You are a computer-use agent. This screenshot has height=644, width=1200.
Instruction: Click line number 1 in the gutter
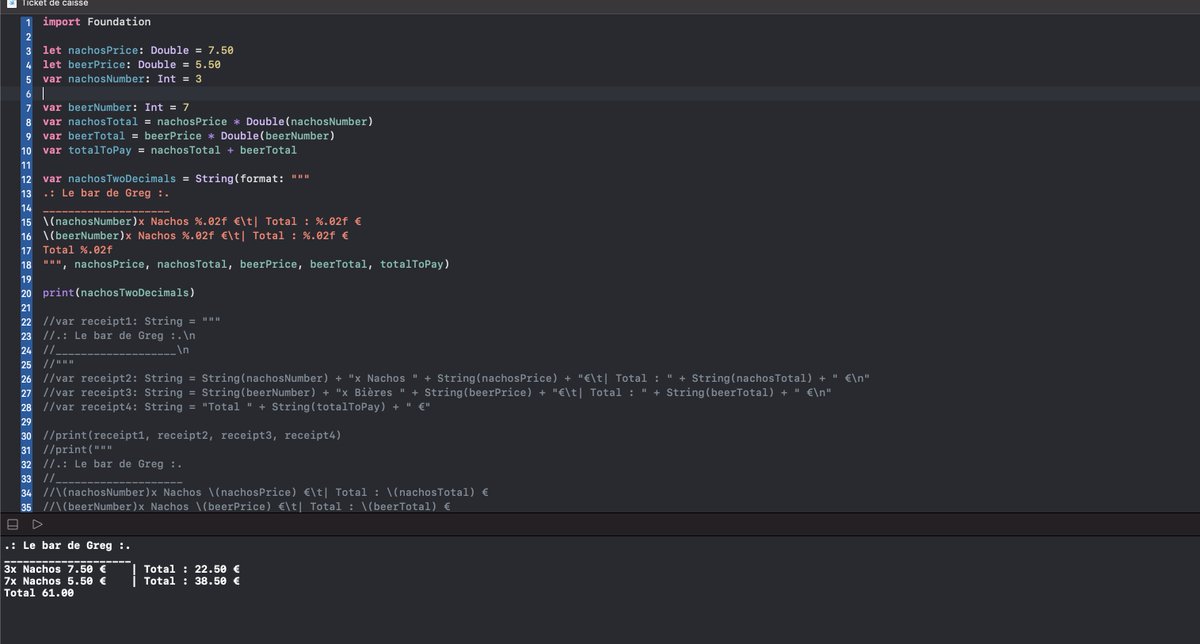[x=28, y=21]
